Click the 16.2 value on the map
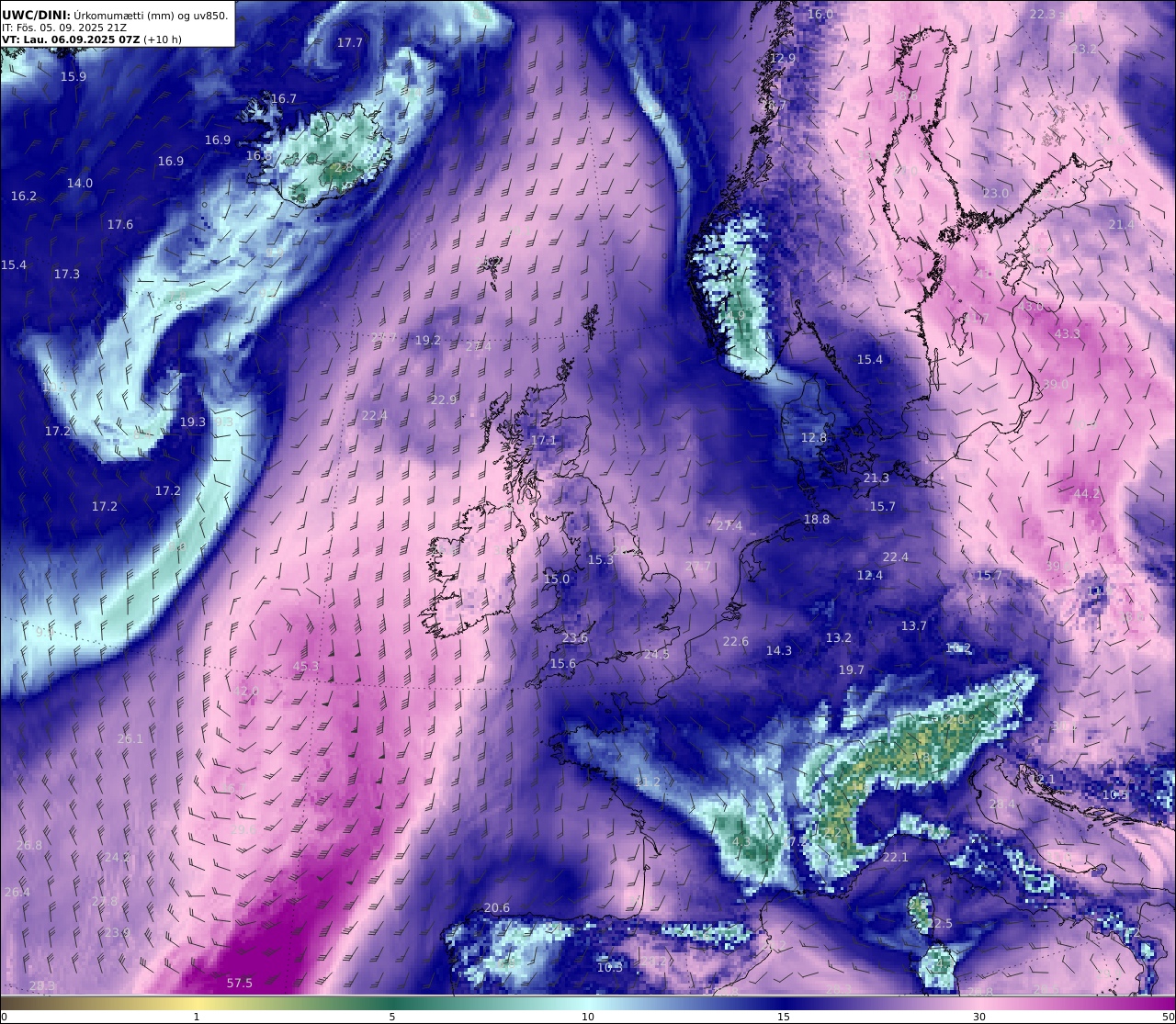Image resolution: width=1176 pixels, height=1024 pixels. coord(24,197)
